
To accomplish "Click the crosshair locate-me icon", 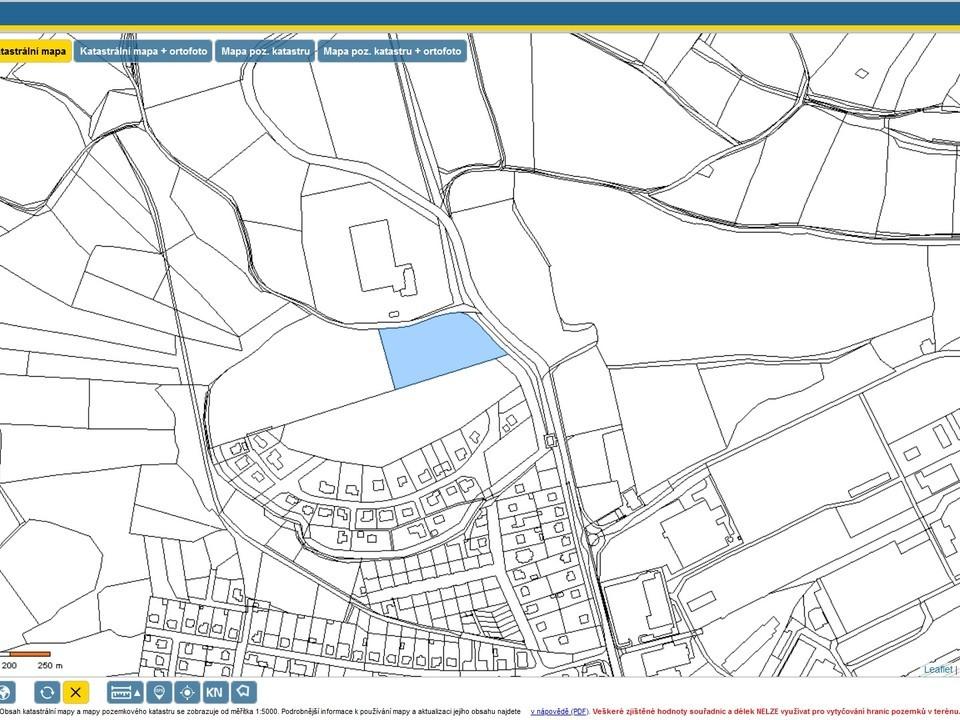I will point(187,692).
